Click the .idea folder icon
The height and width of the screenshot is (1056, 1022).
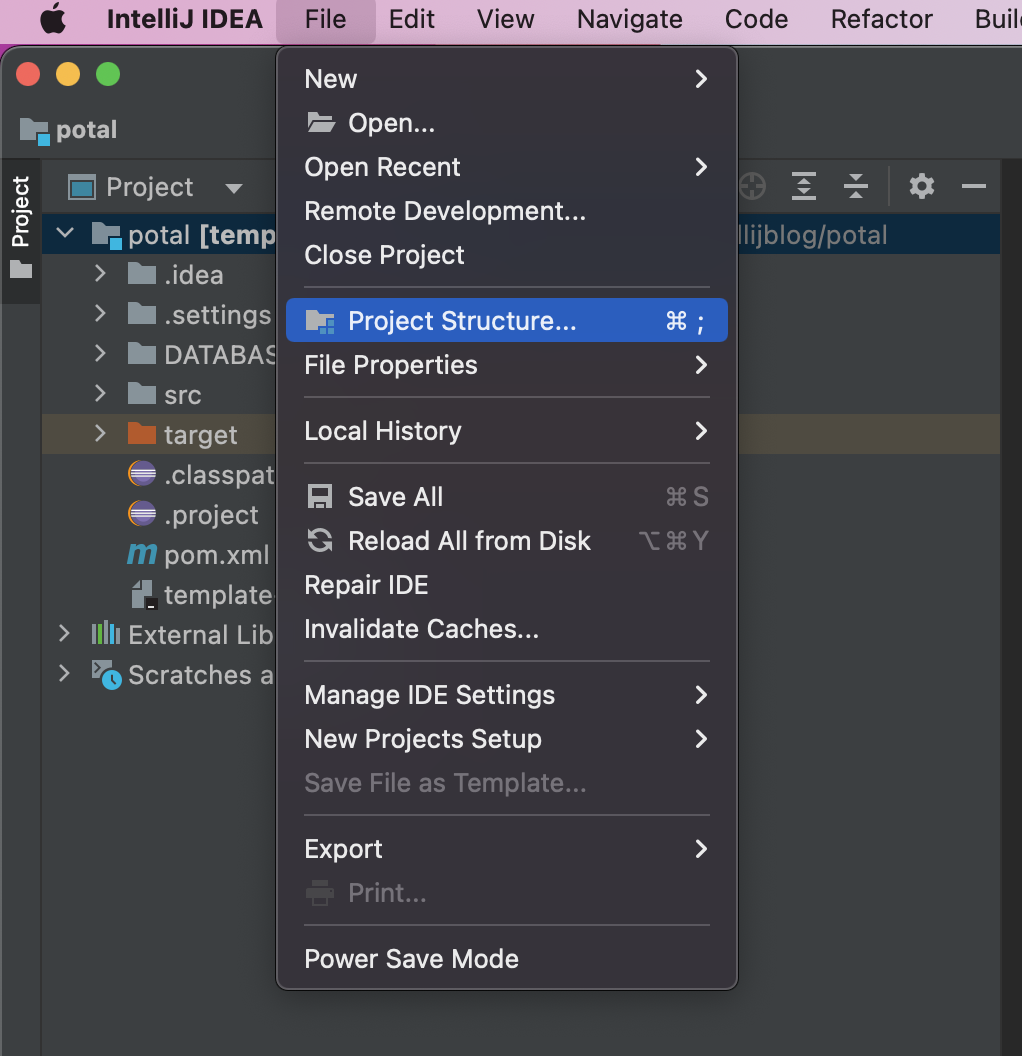pos(142,273)
